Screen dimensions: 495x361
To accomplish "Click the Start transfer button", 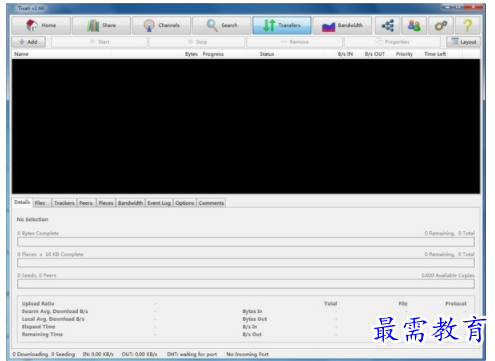I will [x=99, y=42].
